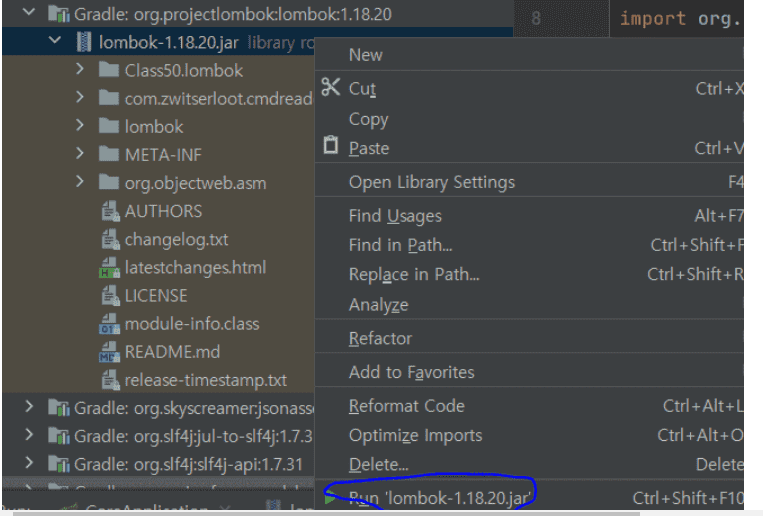763x516 pixels.
Task: Expand the Gradle jsonassert library node
Action: (x=29, y=407)
